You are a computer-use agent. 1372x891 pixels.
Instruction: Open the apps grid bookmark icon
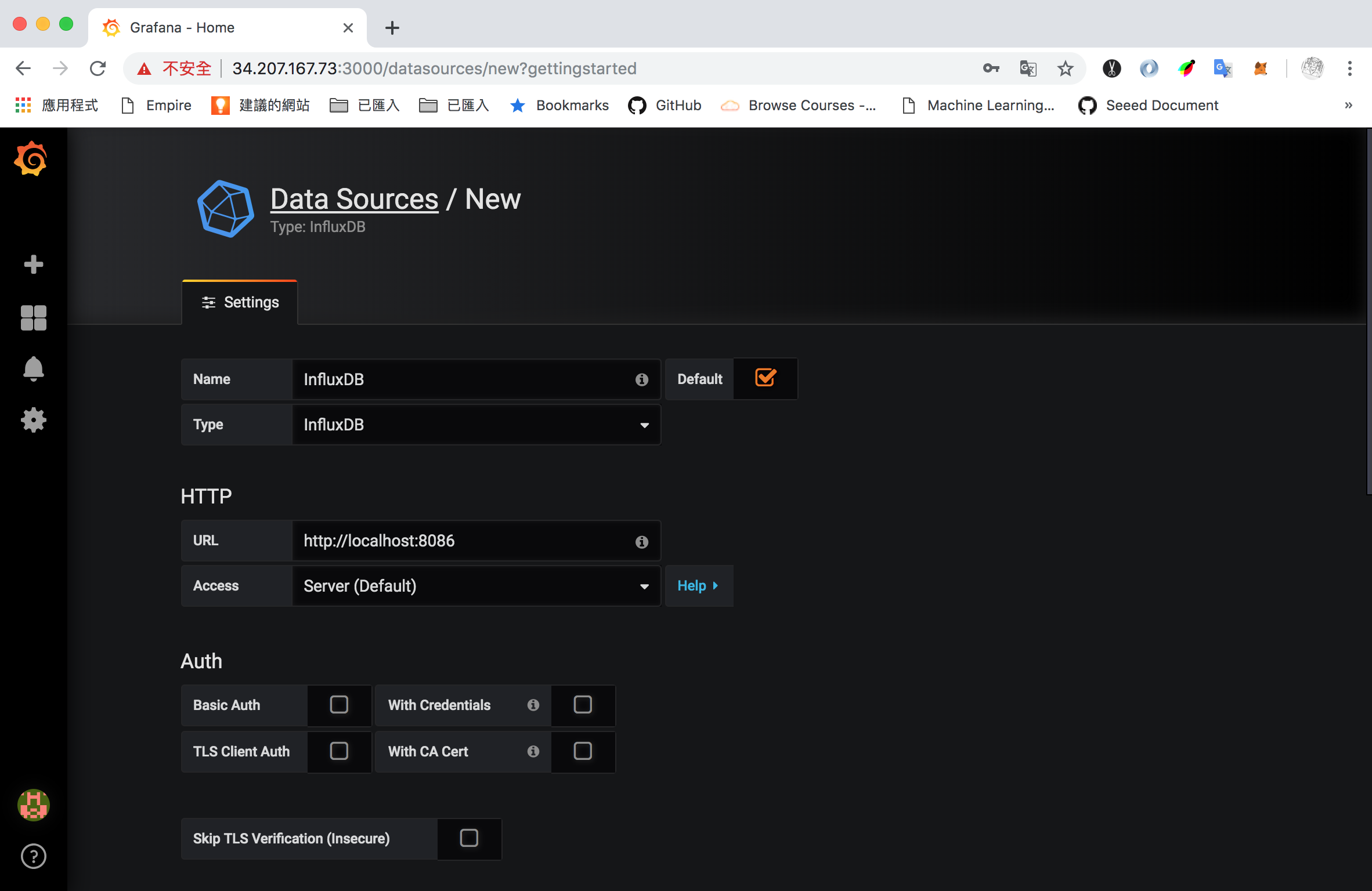[23, 105]
